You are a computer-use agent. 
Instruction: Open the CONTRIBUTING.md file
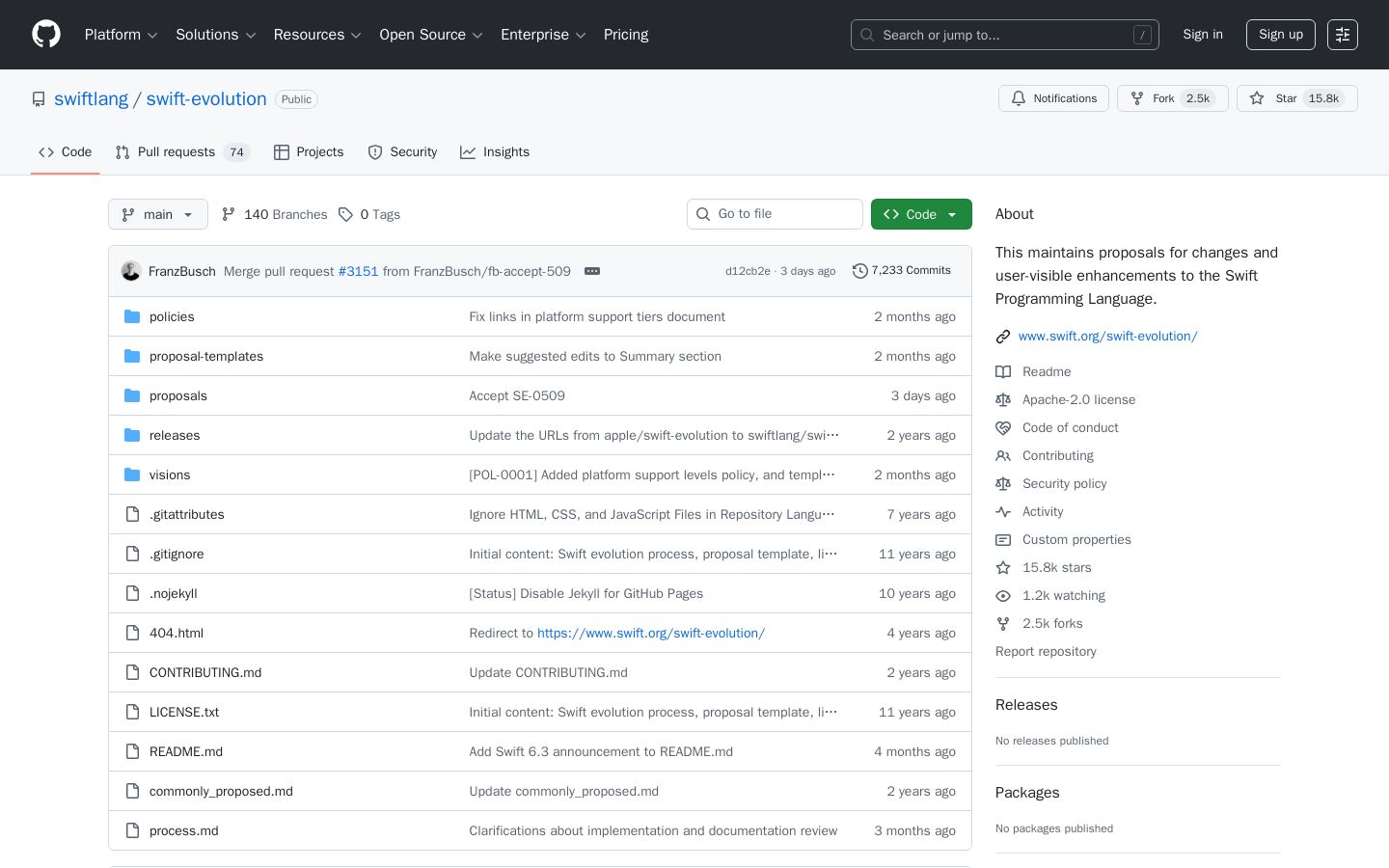tap(205, 672)
